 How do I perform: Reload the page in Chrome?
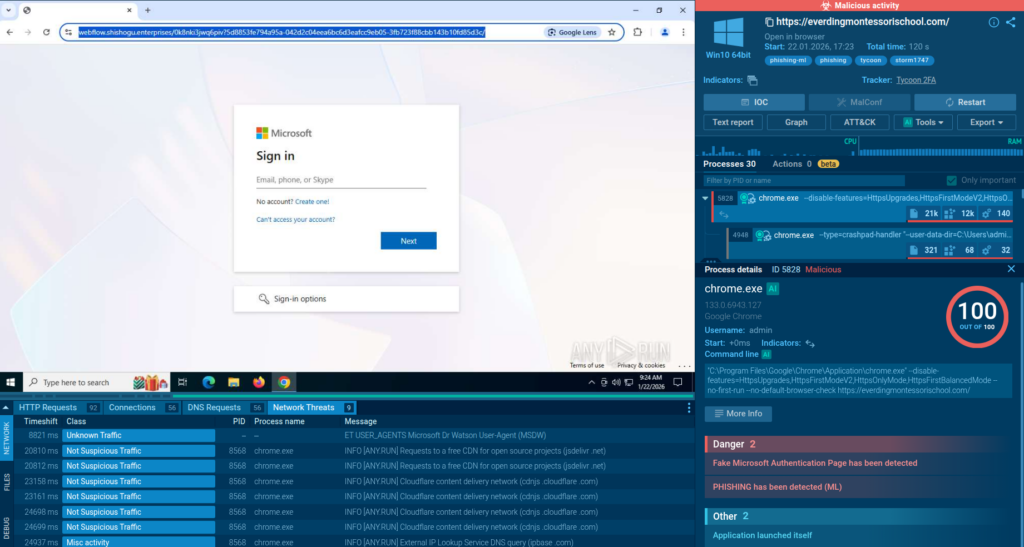pyautogui.click(x=44, y=32)
